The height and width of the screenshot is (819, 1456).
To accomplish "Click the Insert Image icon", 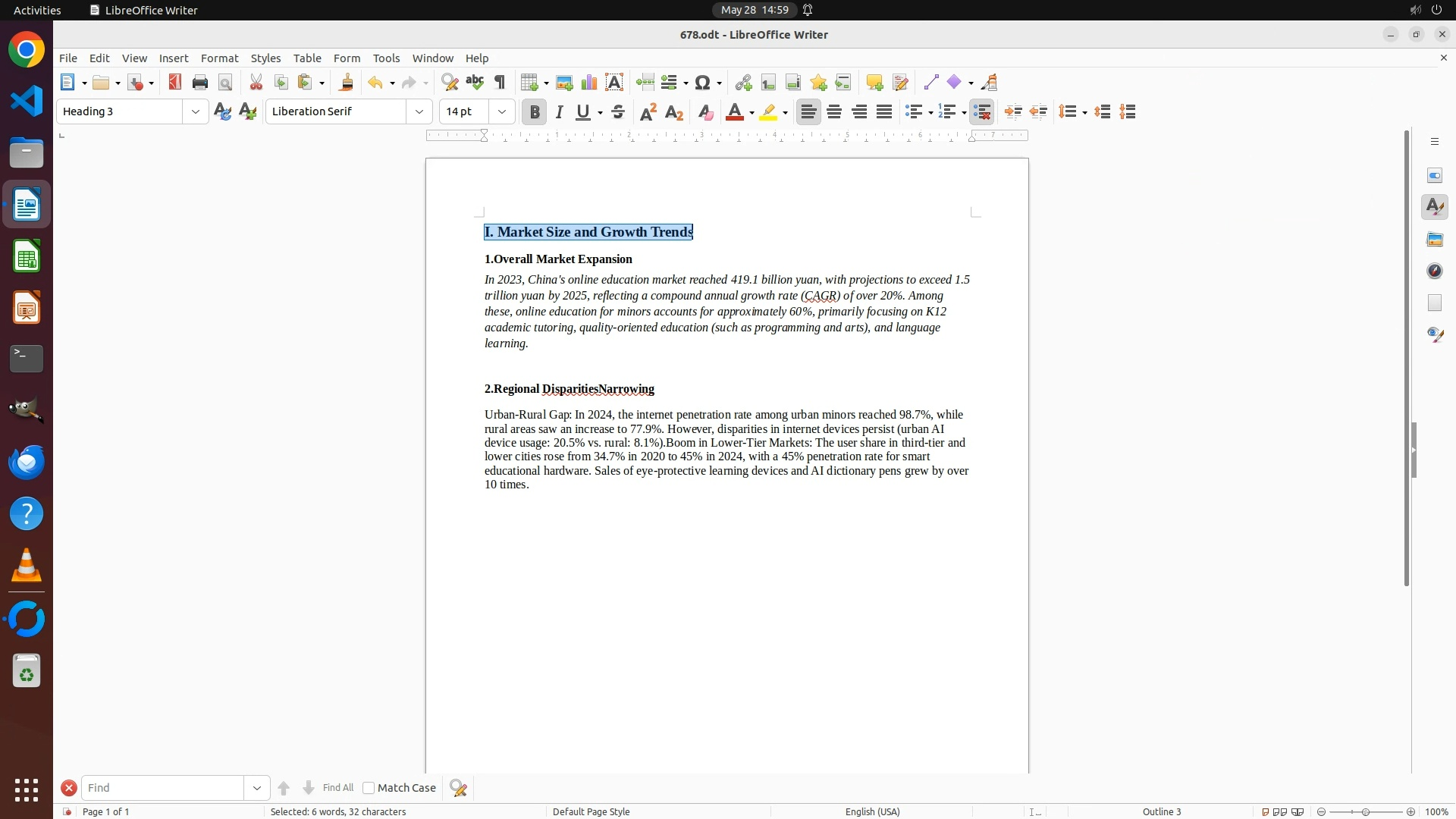I will click(x=564, y=83).
